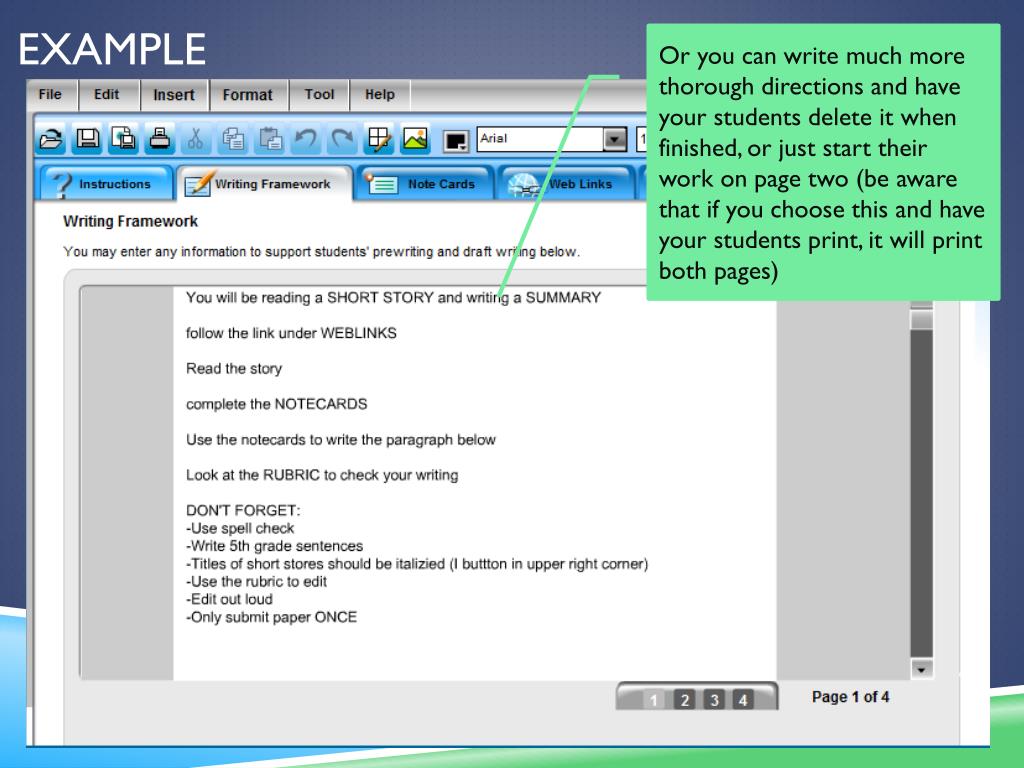The width and height of the screenshot is (1024, 768).
Task: Click the Print icon
Action: (x=160, y=138)
